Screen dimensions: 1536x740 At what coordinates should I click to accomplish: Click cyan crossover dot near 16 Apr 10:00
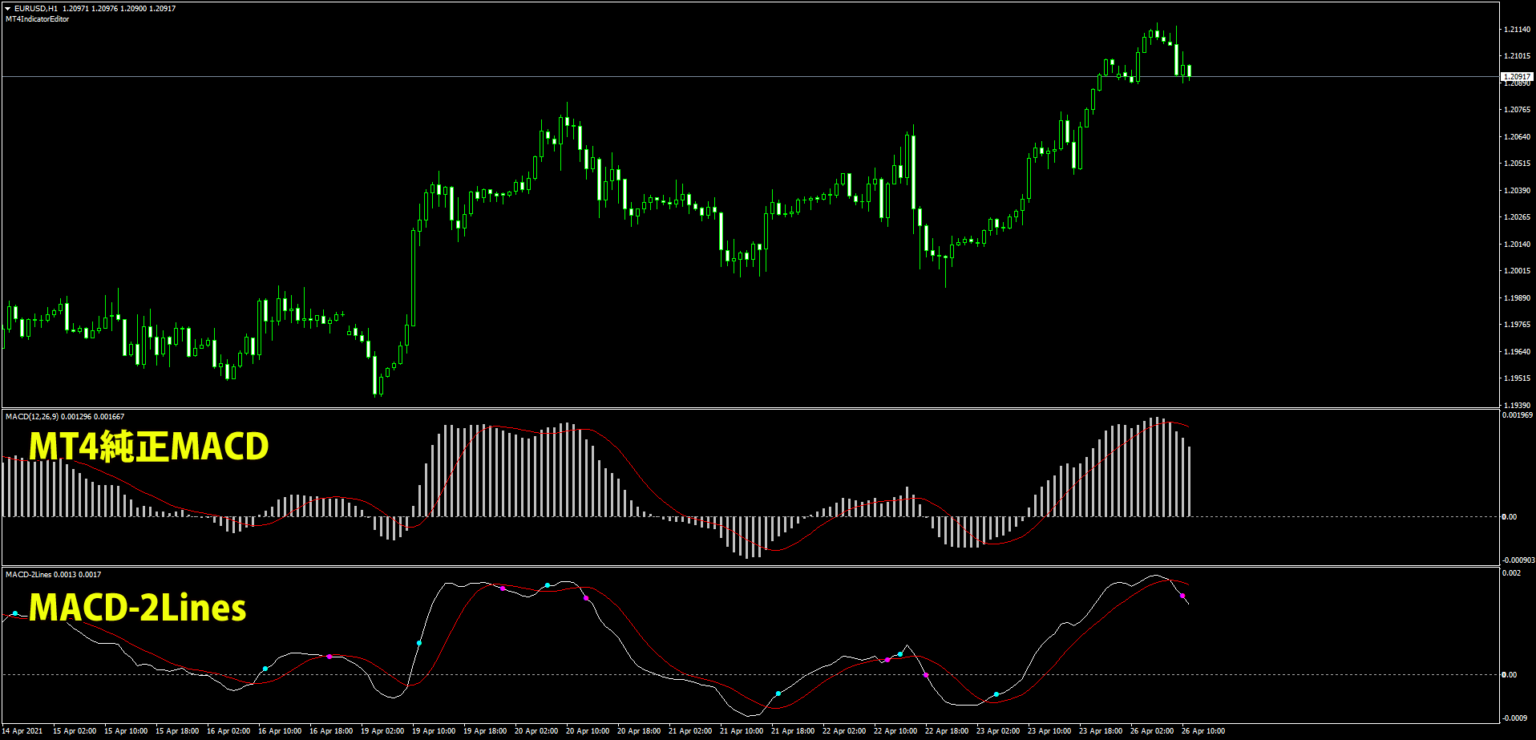(265, 668)
